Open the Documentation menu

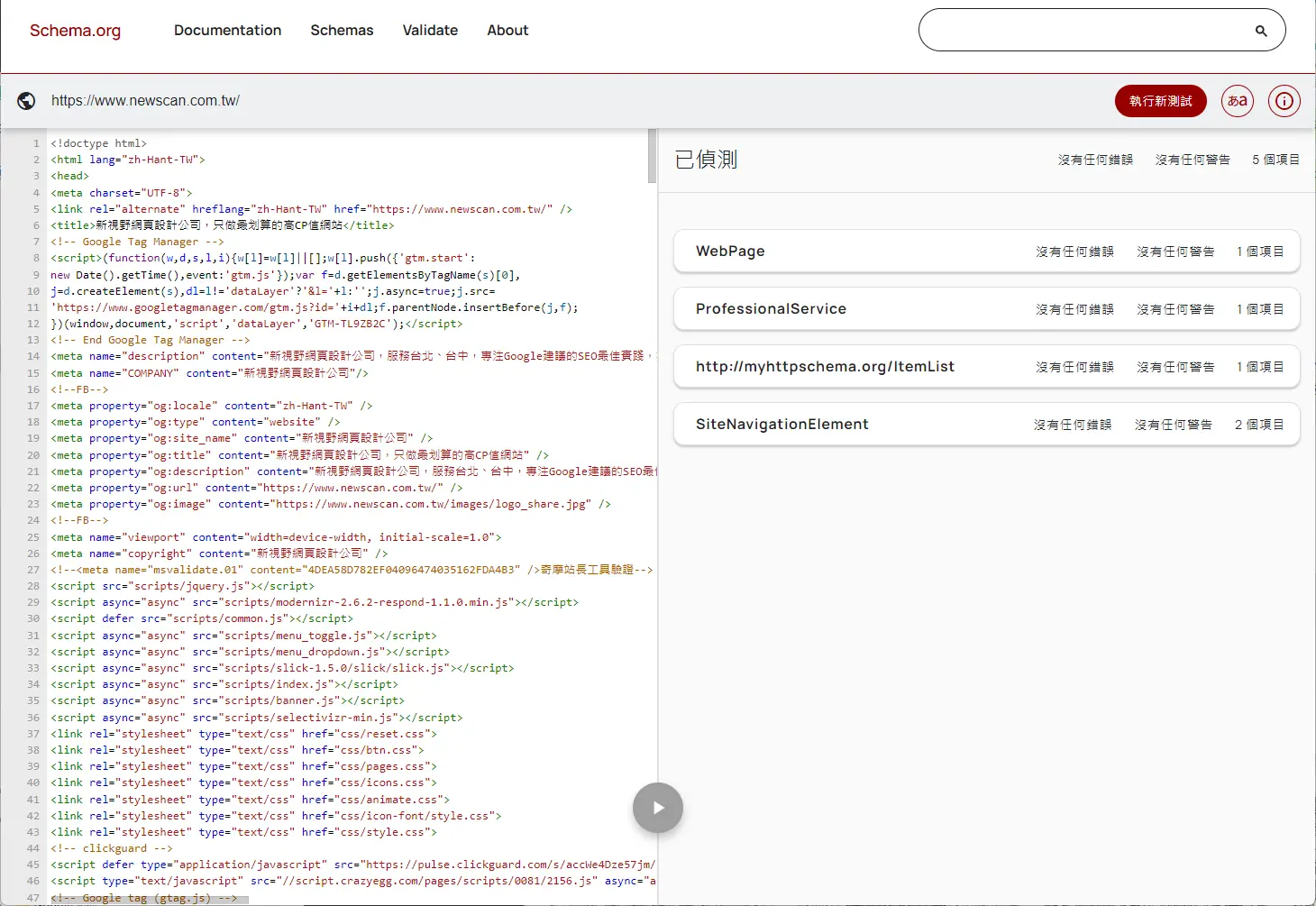[x=227, y=31]
